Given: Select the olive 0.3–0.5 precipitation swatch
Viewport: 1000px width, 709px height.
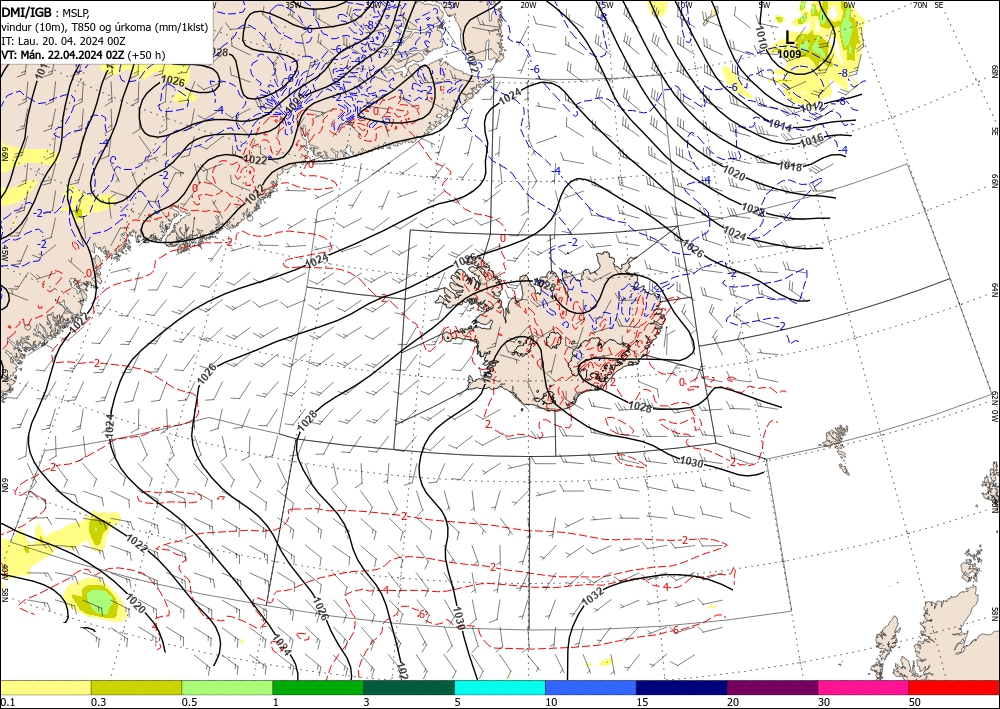Looking at the screenshot, I should pyautogui.click(x=136, y=687).
